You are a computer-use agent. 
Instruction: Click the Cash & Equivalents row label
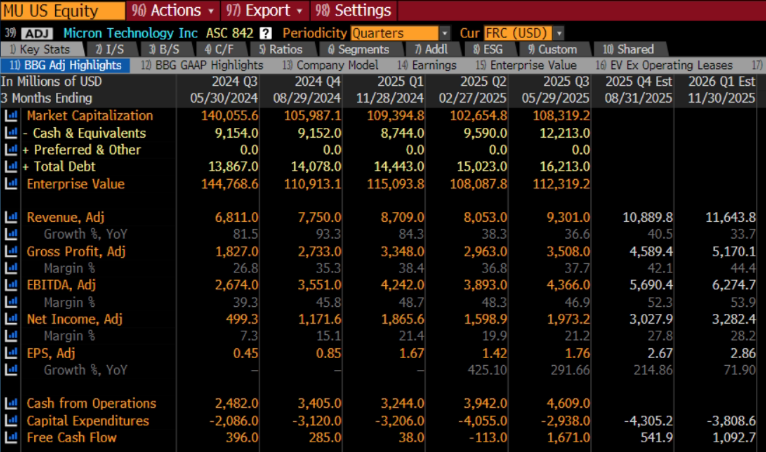(x=87, y=133)
